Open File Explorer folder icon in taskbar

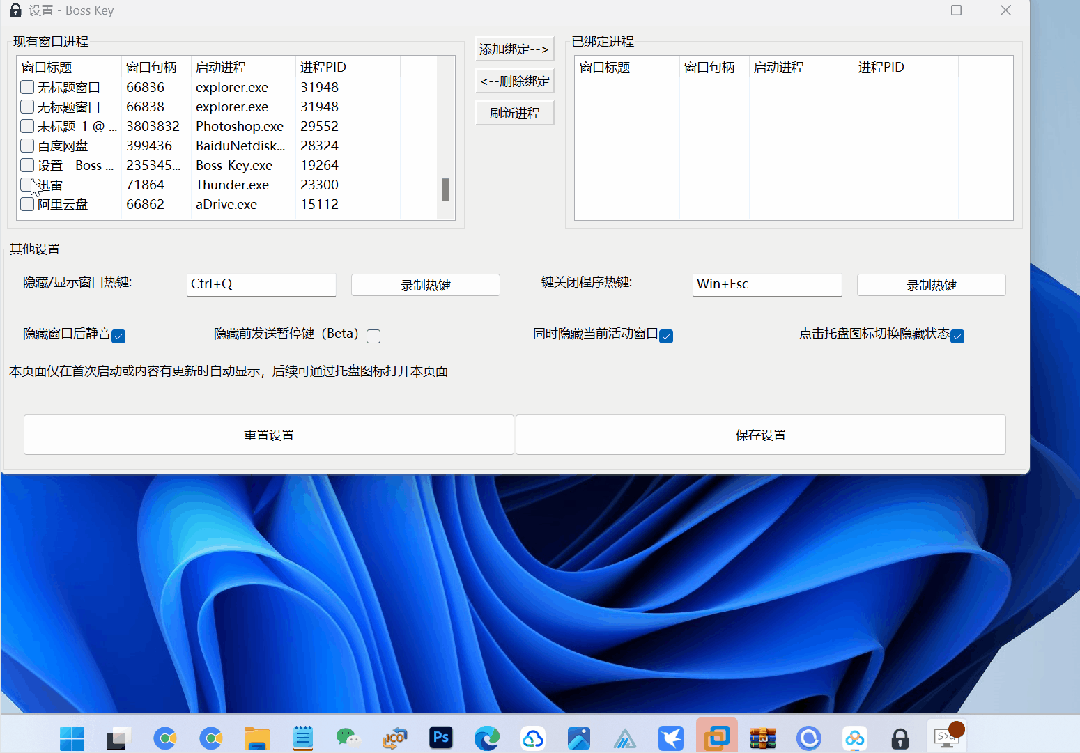point(257,738)
